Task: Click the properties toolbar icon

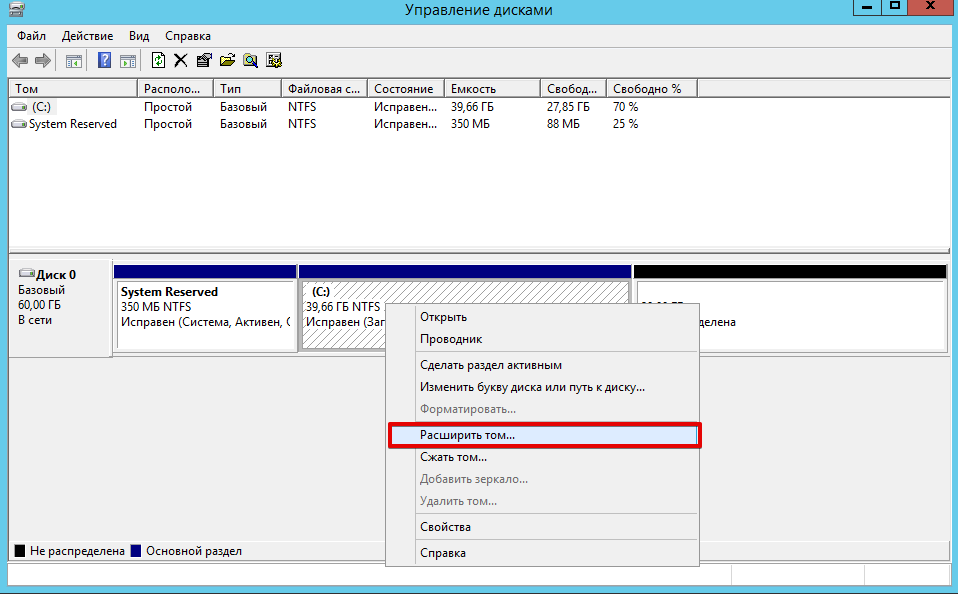Action: pos(203,60)
